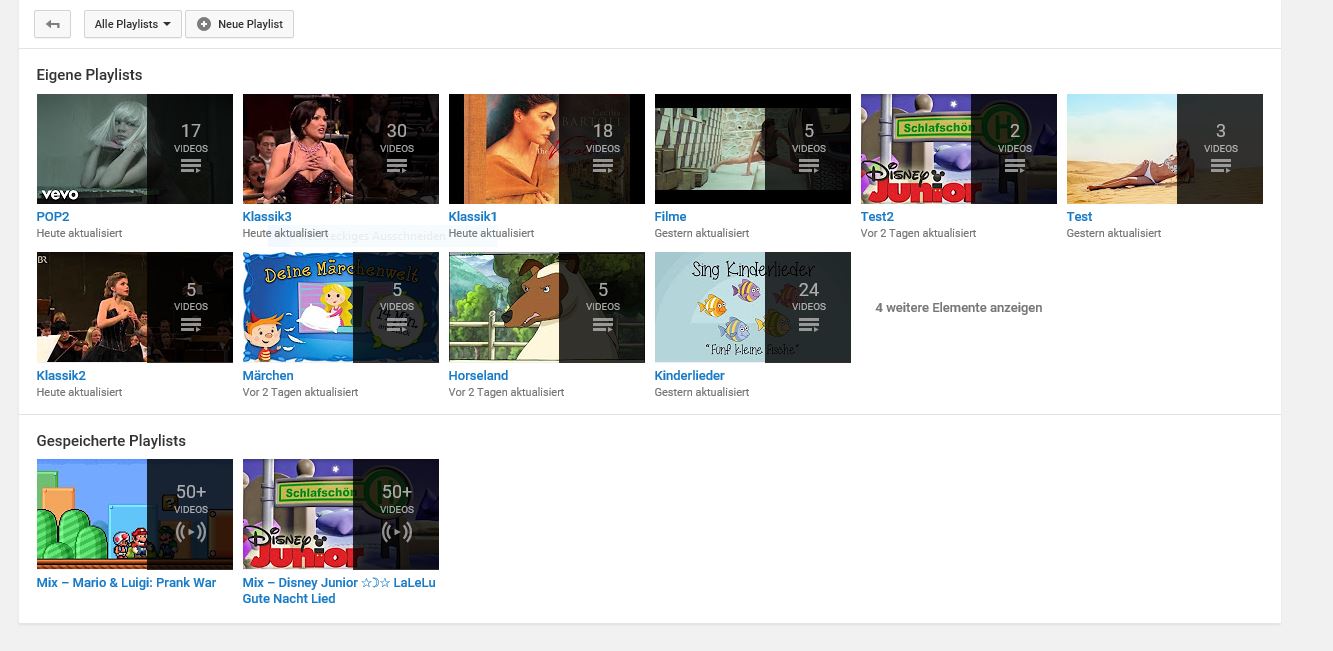This screenshot has height=651, width=1333.
Task: Click playlist icon on Klassik2 overlay
Action: (191, 324)
